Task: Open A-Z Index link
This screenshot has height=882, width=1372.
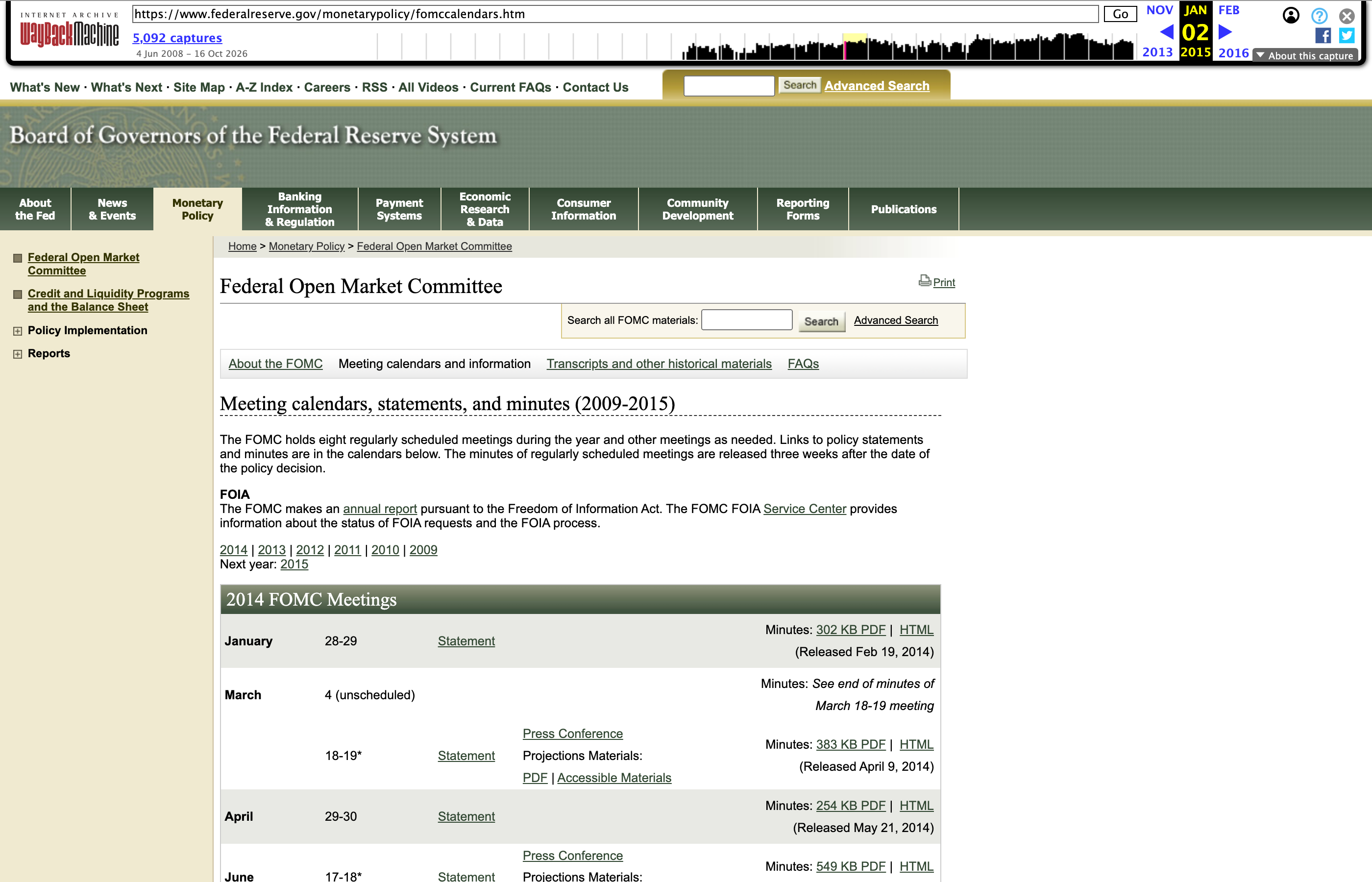Action: click(x=264, y=87)
